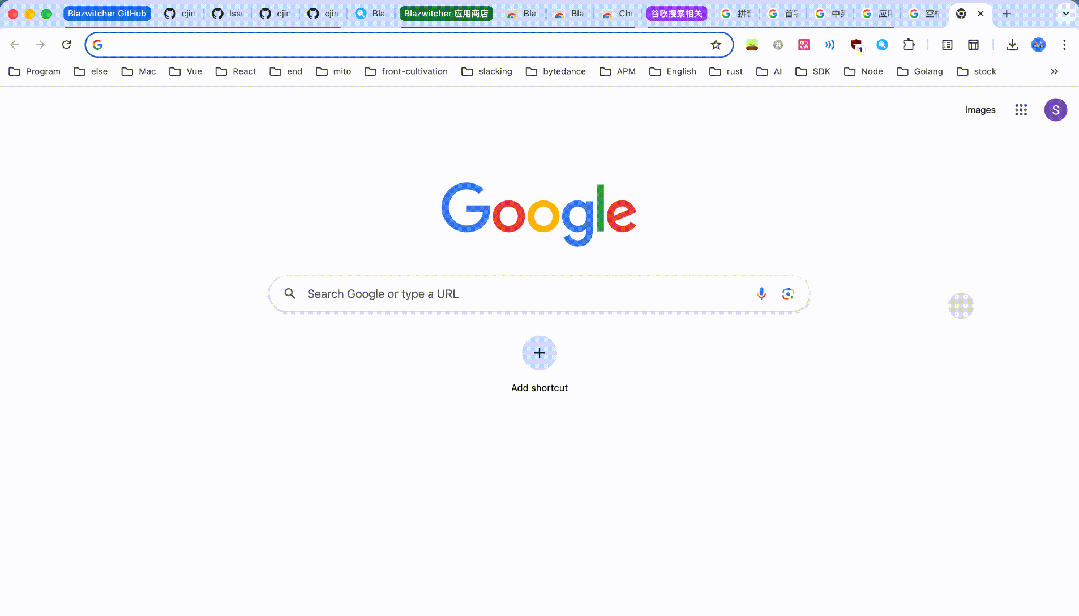This screenshot has width=1079, height=616.
Task: Open the else bookmarks folder
Action: coord(91,72)
